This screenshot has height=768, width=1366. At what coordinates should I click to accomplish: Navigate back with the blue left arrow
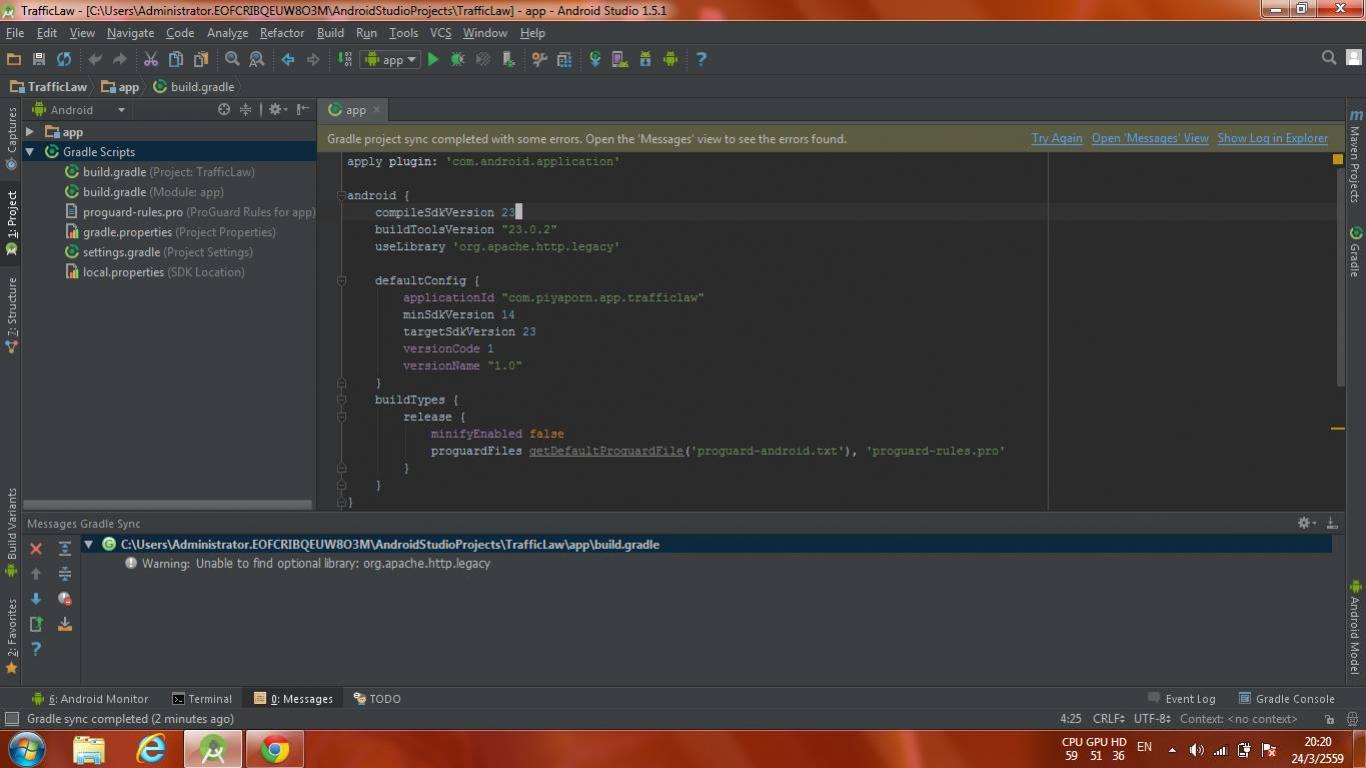(x=288, y=60)
